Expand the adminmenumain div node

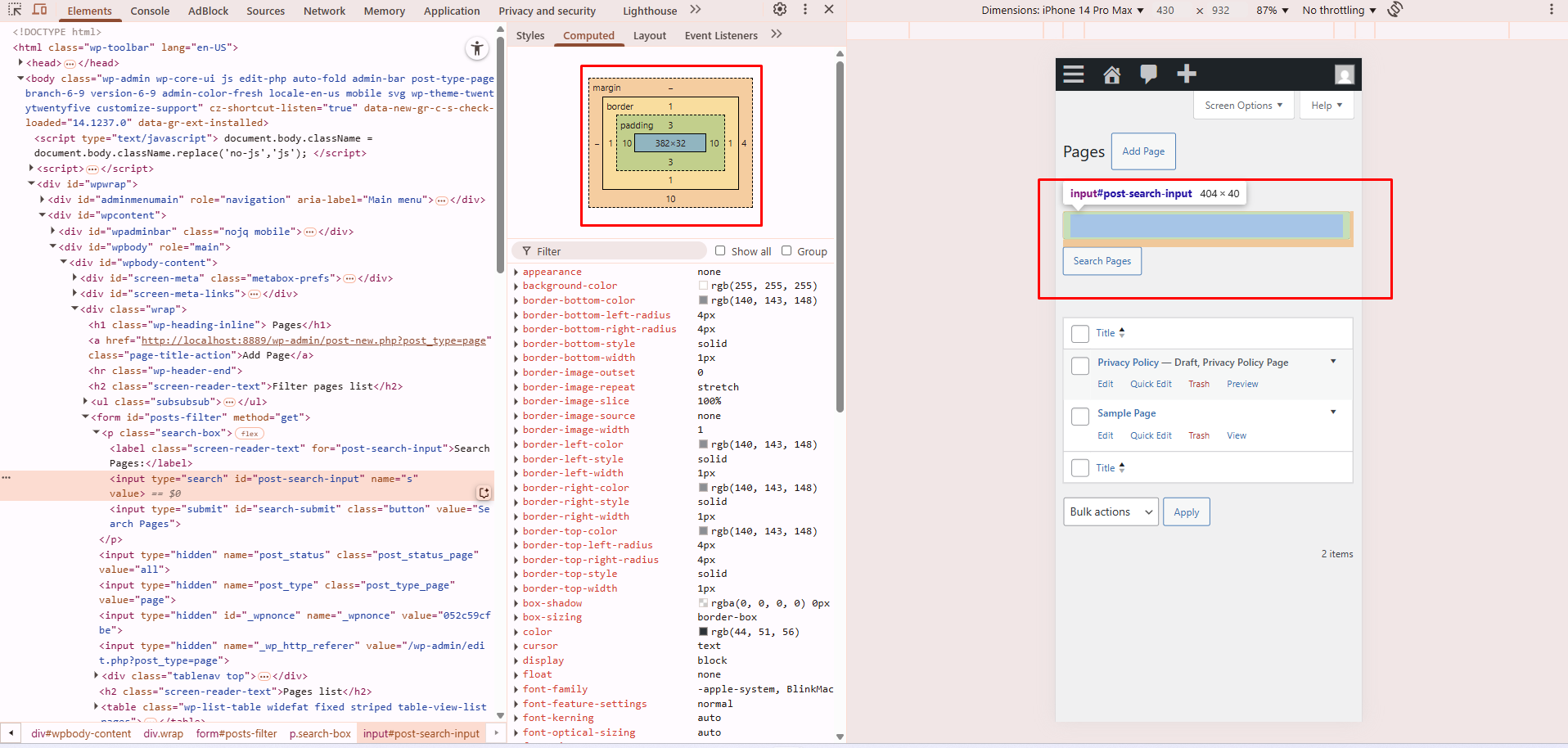43,199
